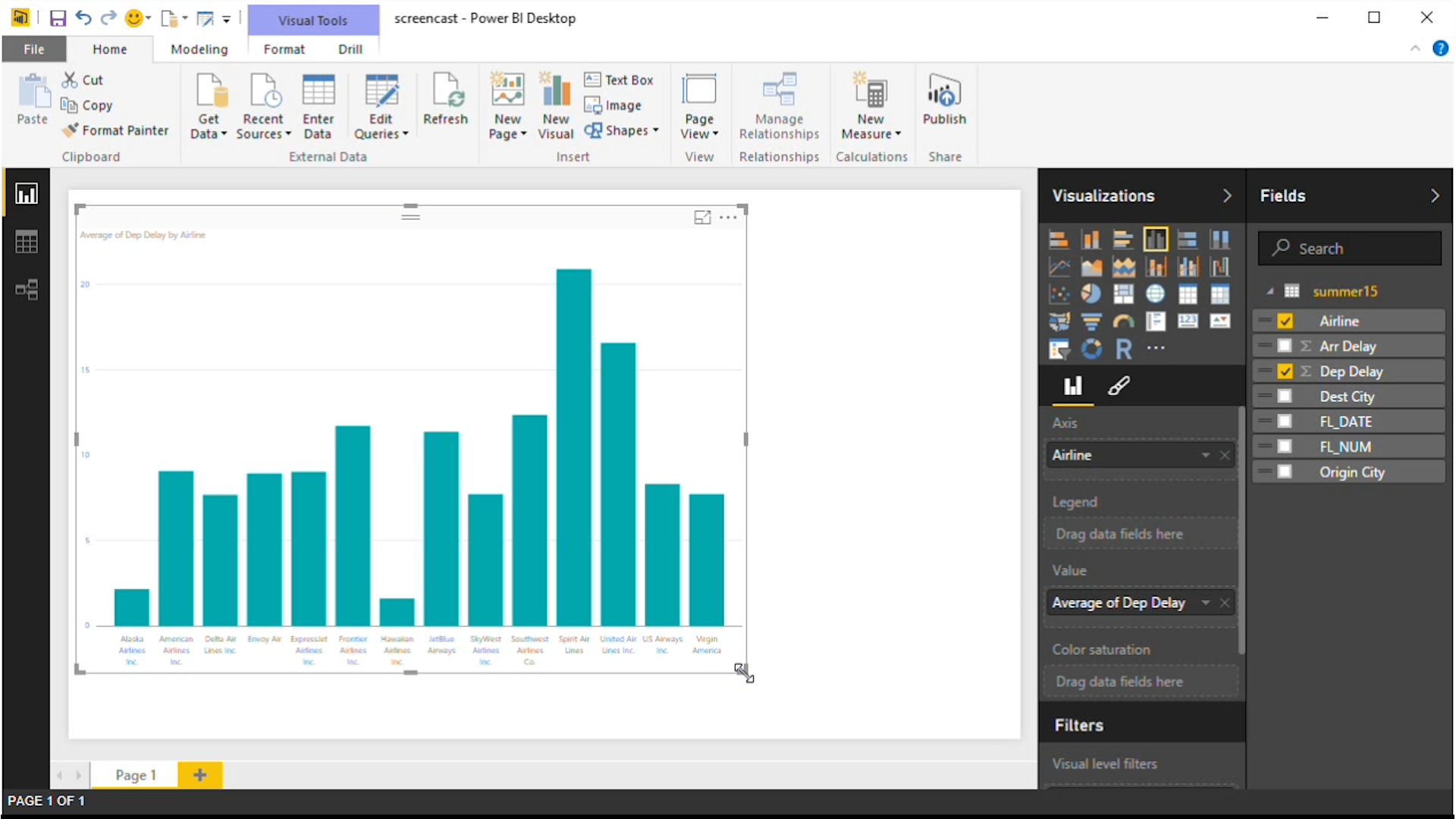Image resolution: width=1456 pixels, height=819 pixels.
Task: Switch to the Format ribbon tab
Action: tap(284, 49)
